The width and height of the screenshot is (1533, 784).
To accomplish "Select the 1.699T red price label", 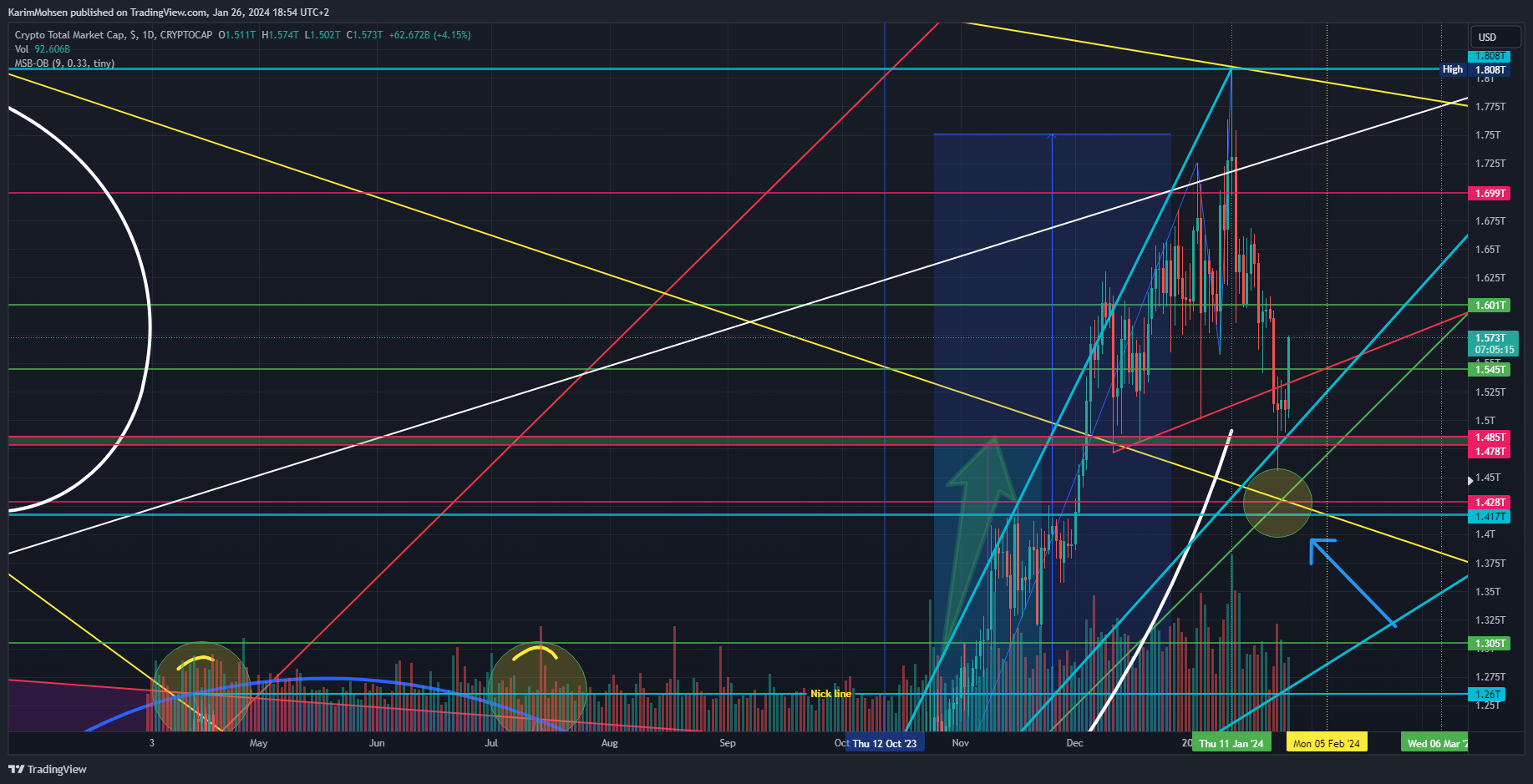I will 1490,193.
